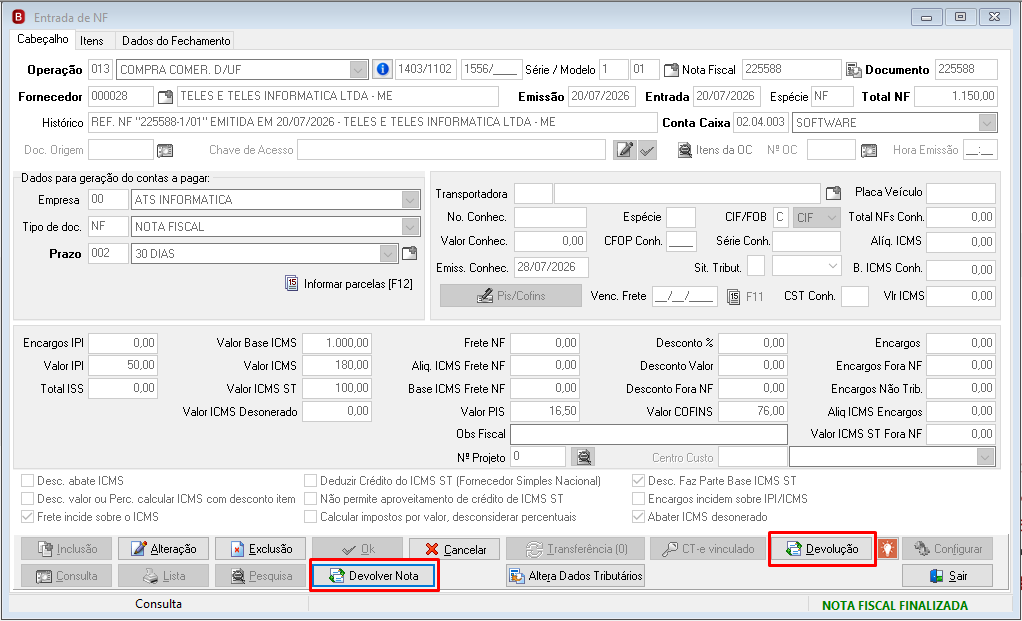Switch to the Dados do Fechamento tab

176,40
